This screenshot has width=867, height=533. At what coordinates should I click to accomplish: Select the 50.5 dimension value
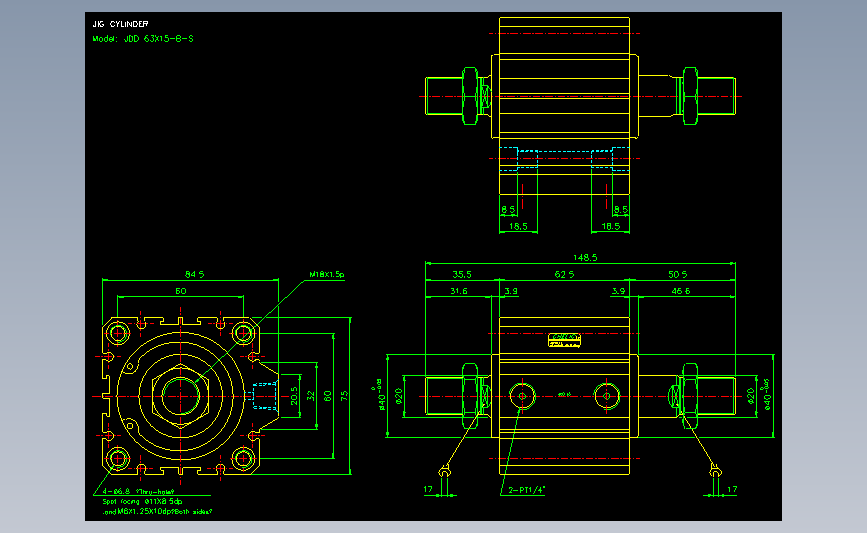(677, 274)
